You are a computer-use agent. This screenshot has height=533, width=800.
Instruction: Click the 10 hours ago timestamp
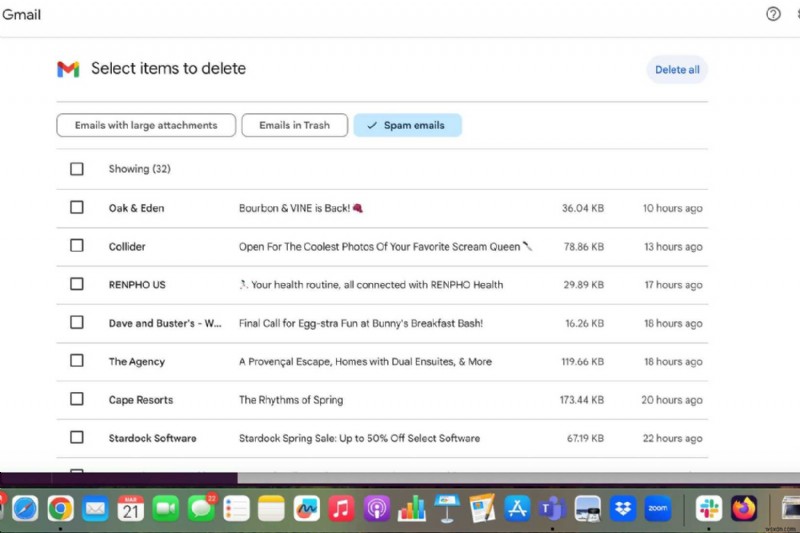click(x=672, y=208)
